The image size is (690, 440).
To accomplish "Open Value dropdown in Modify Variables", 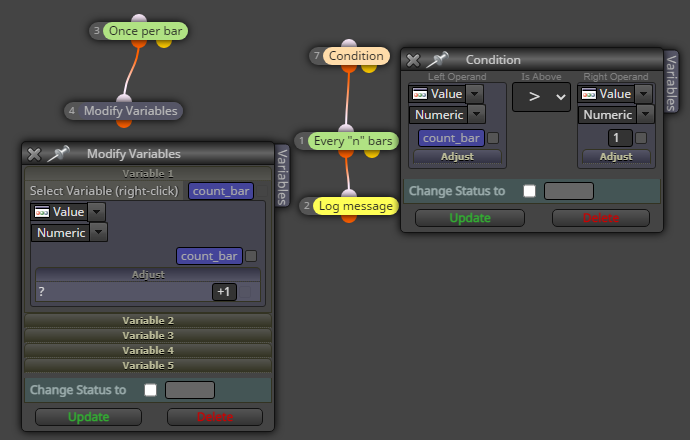I will (96, 212).
